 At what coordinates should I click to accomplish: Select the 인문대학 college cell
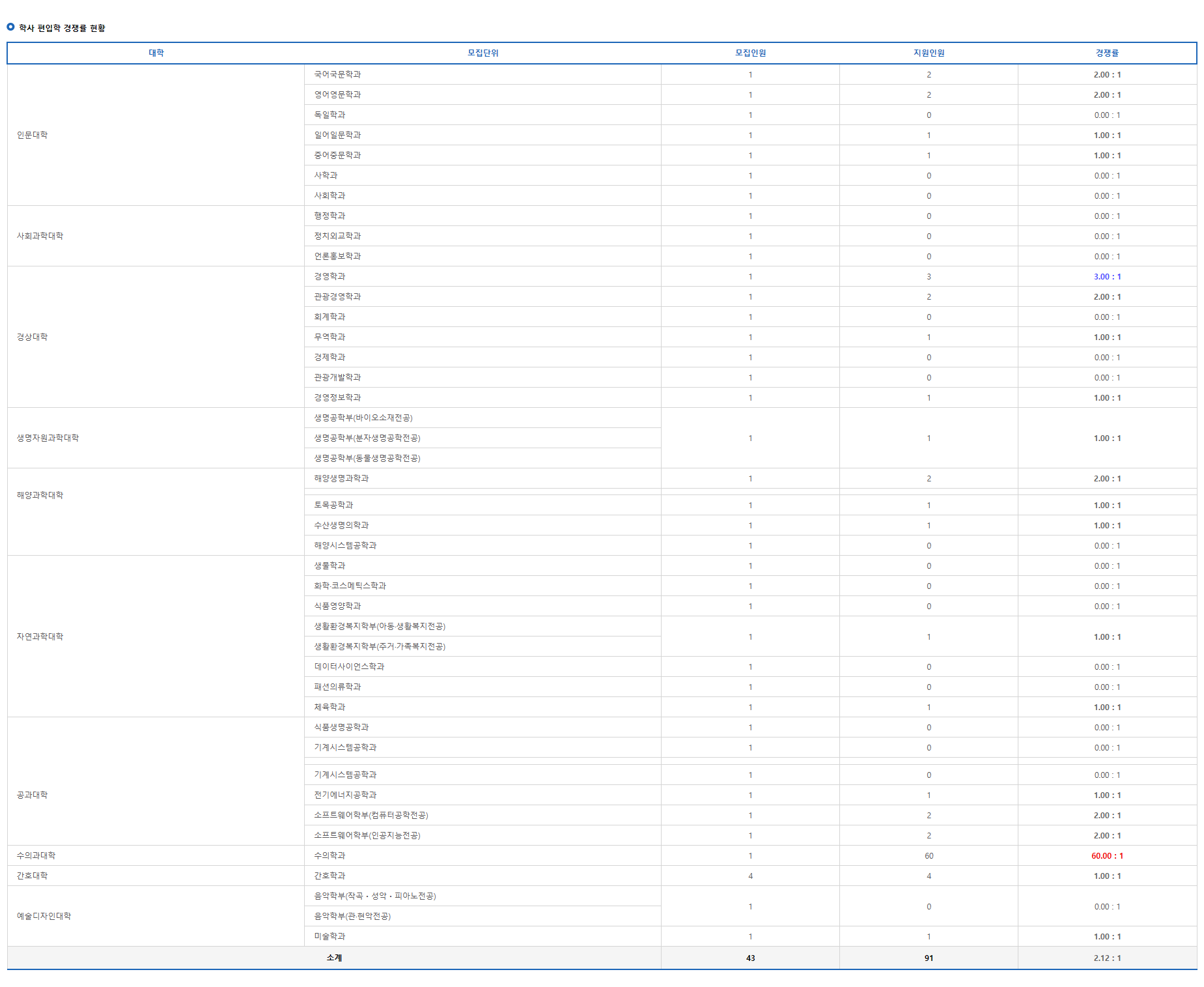[156, 135]
